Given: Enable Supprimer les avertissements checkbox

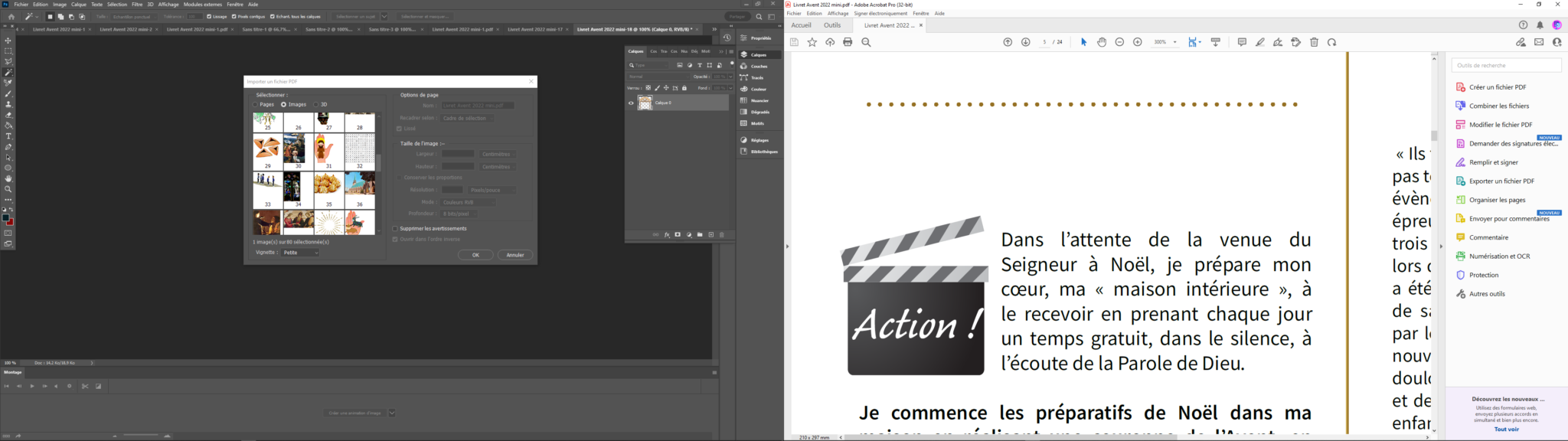Looking at the screenshot, I should (x=395, y=229).
